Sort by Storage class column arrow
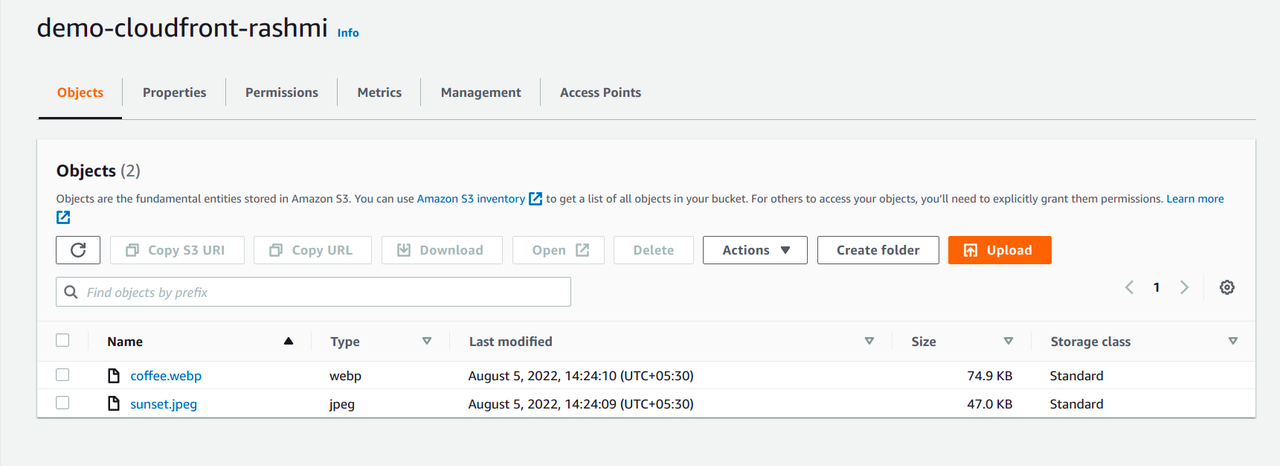Image resolution: width=1280 pixels, height=466 pixels. 1232,341
